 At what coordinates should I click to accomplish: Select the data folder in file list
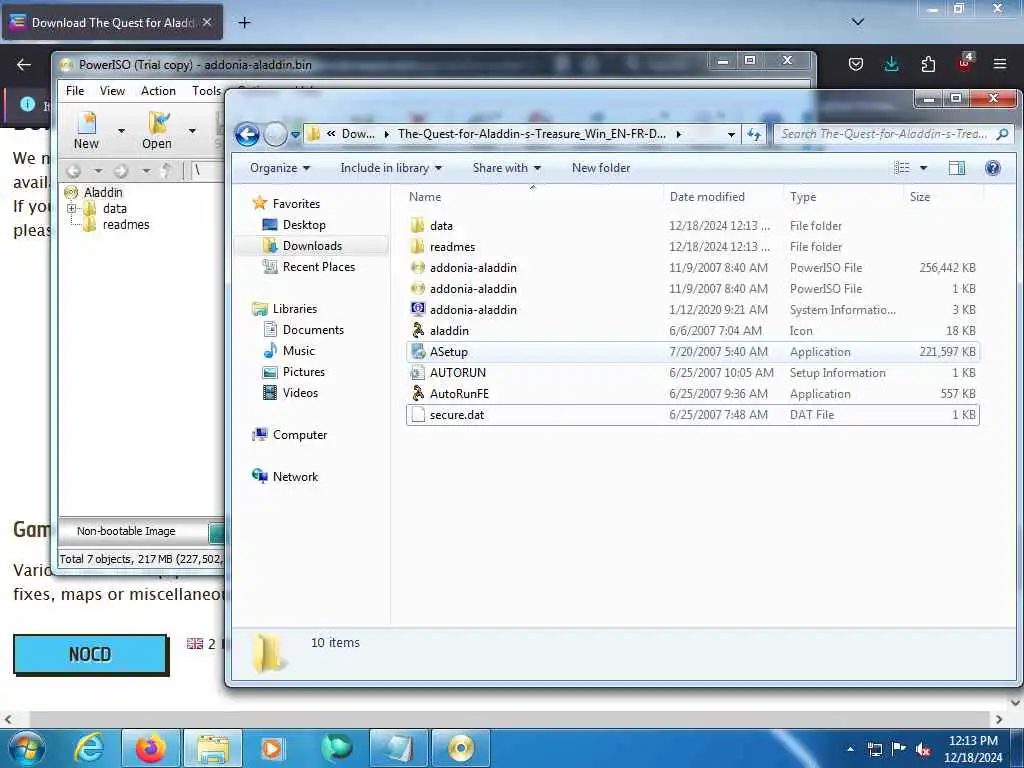click(693, 226)
